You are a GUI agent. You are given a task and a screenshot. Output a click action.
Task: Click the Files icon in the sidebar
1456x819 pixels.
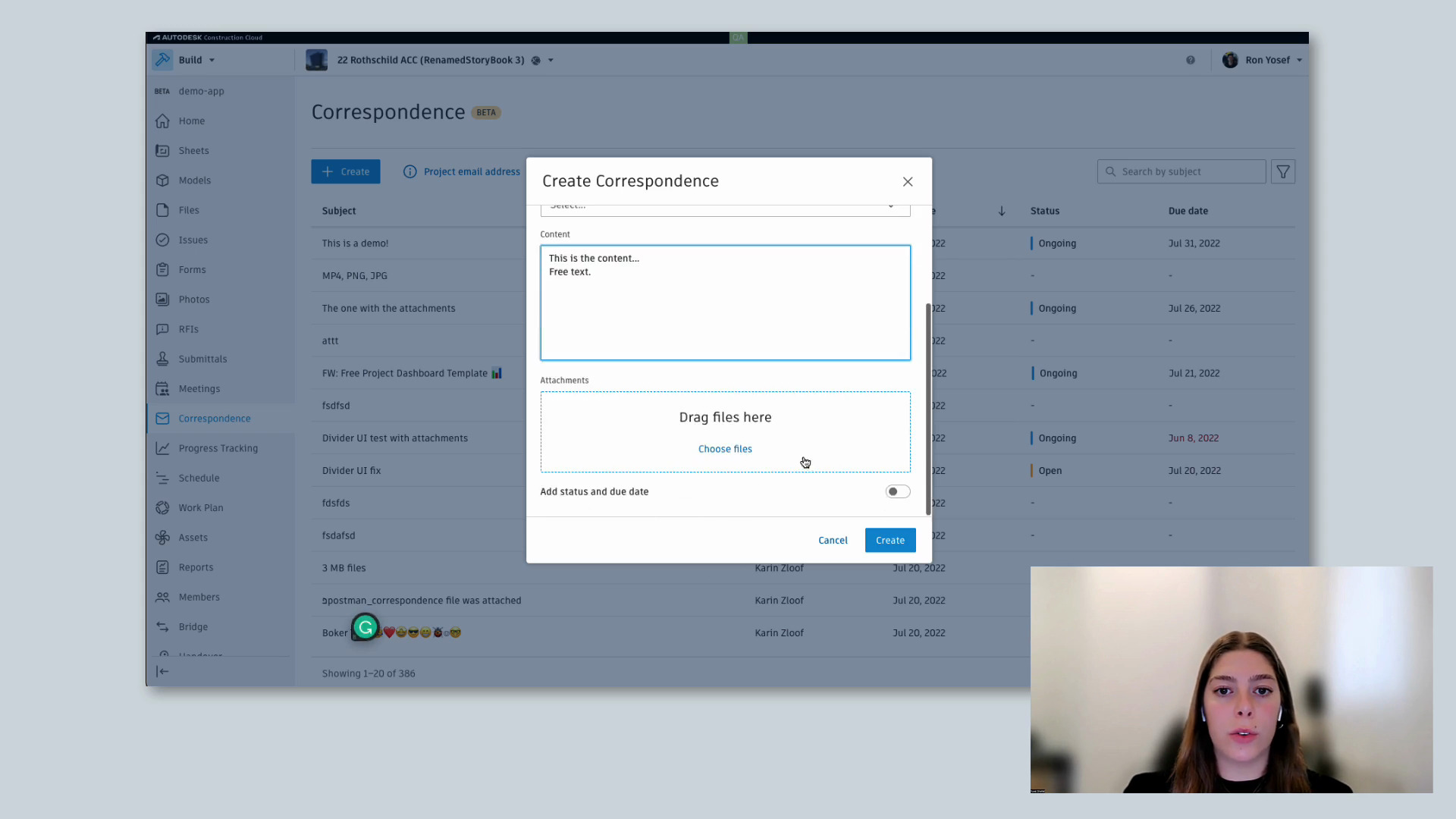[x=163, y=210]
